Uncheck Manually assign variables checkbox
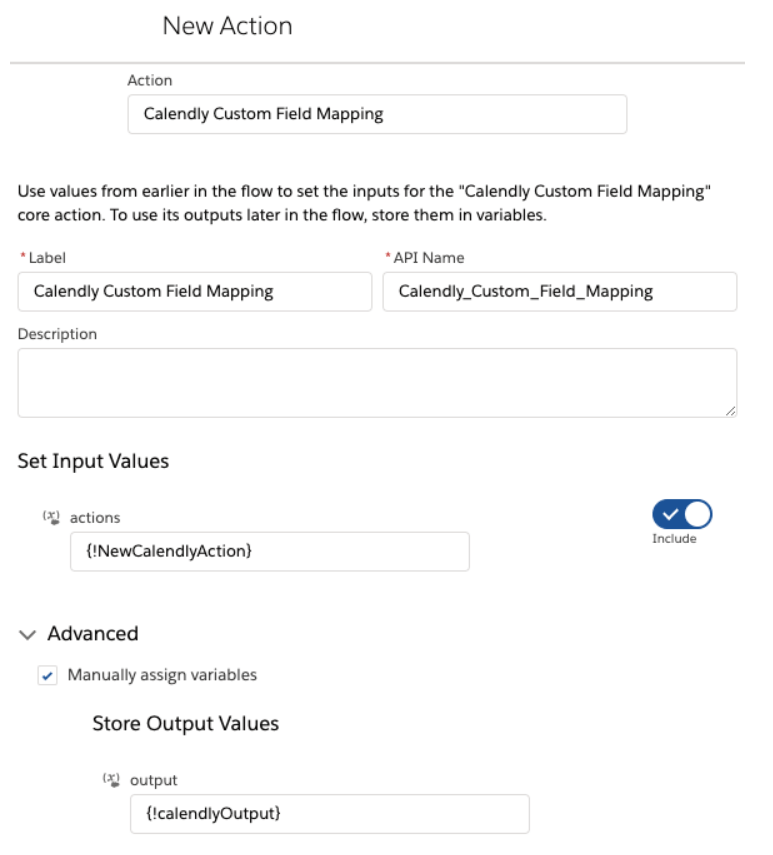This screenshot has height=855, width=773. coord(47,676)
